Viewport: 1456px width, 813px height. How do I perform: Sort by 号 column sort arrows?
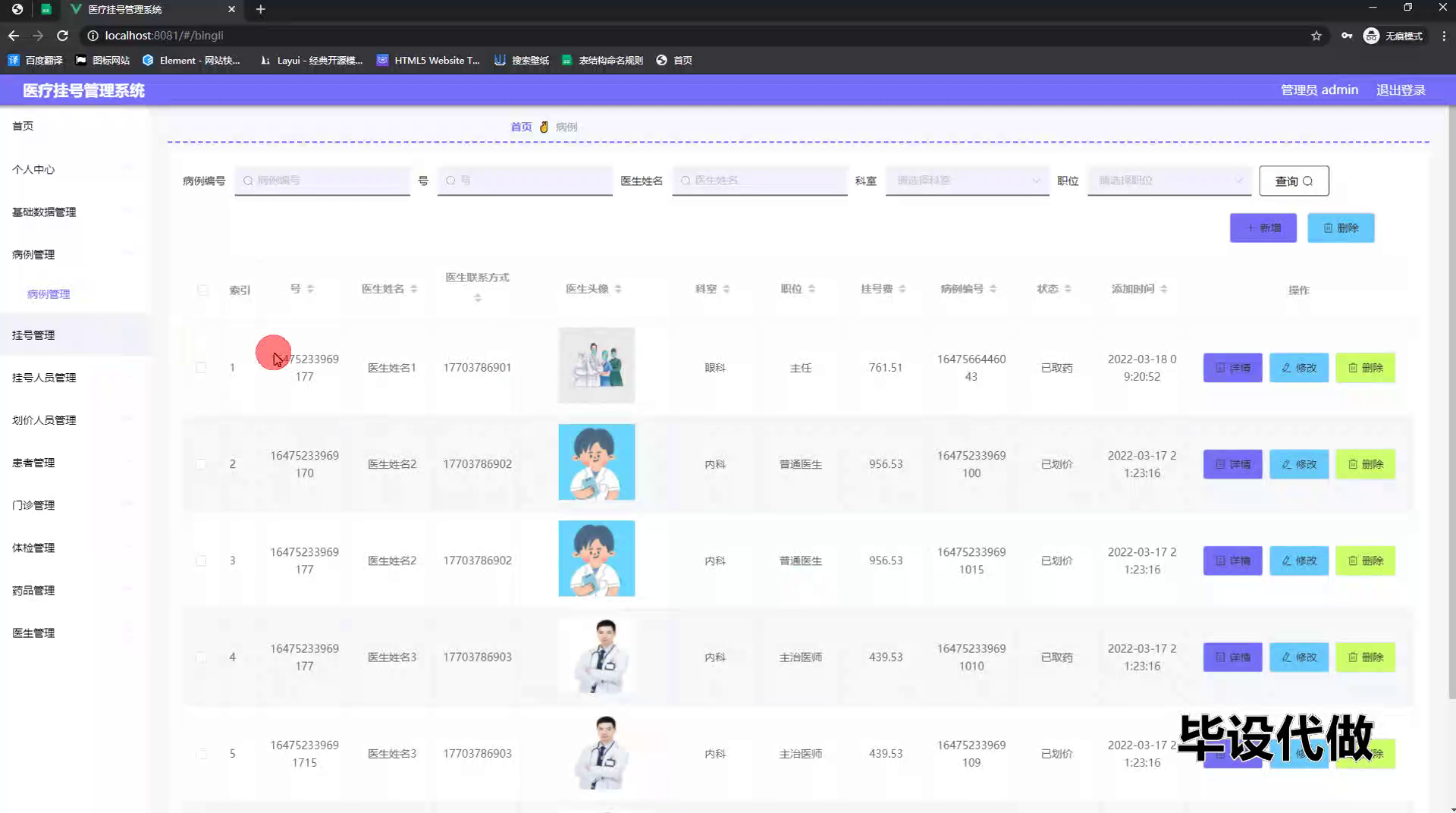point(310,289)
